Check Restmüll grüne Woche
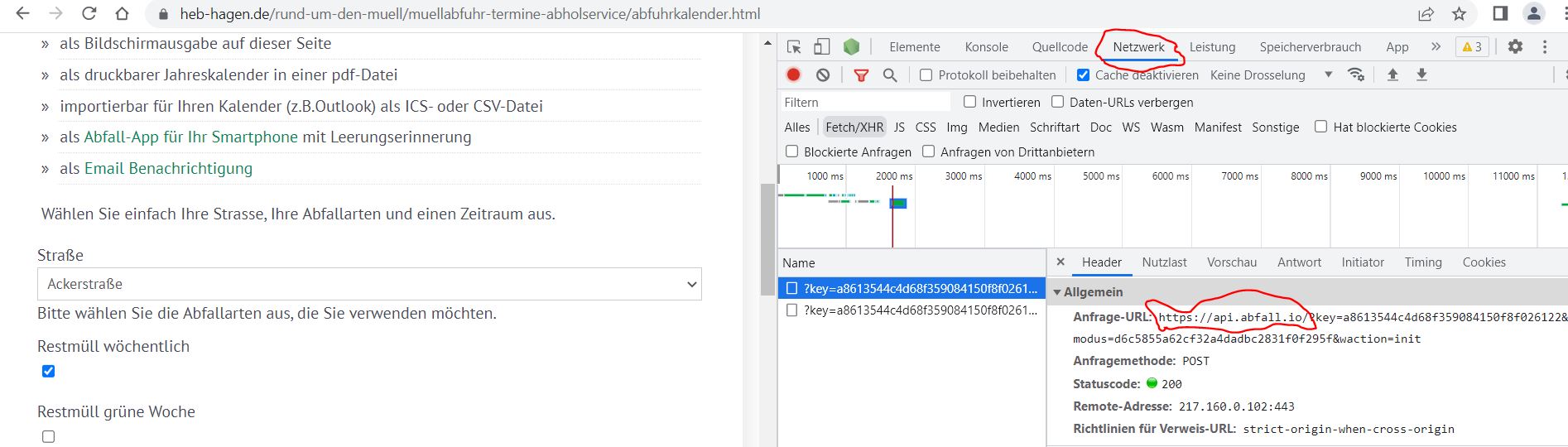Image resolution: width=1568 pixels, height=447 pixels. (x=48, y=436)
